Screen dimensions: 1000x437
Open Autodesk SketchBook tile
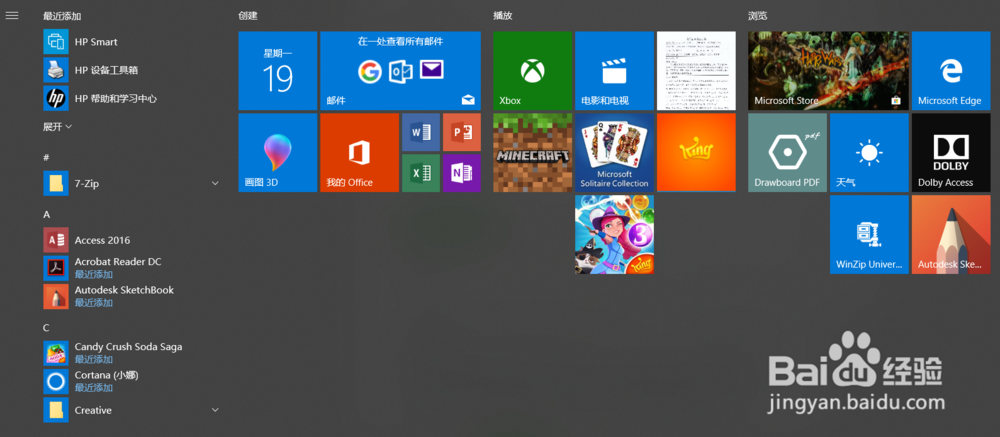pyautogui.click(x=951, y=234)
